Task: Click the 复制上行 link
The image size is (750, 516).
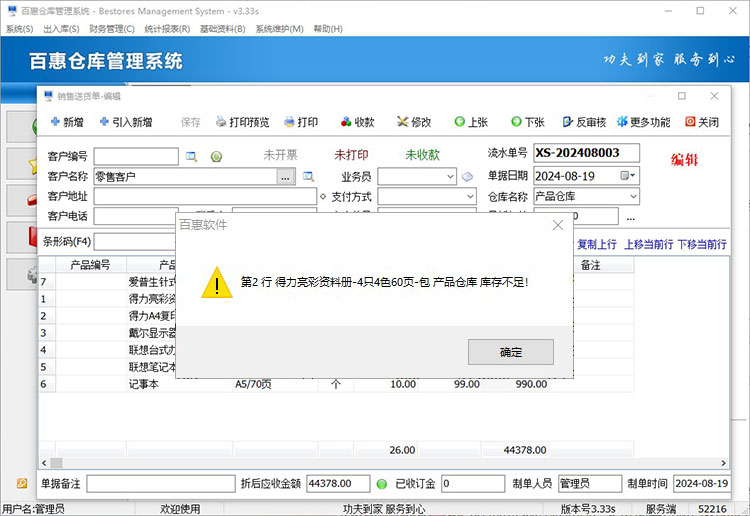Action: pos(596,244)
